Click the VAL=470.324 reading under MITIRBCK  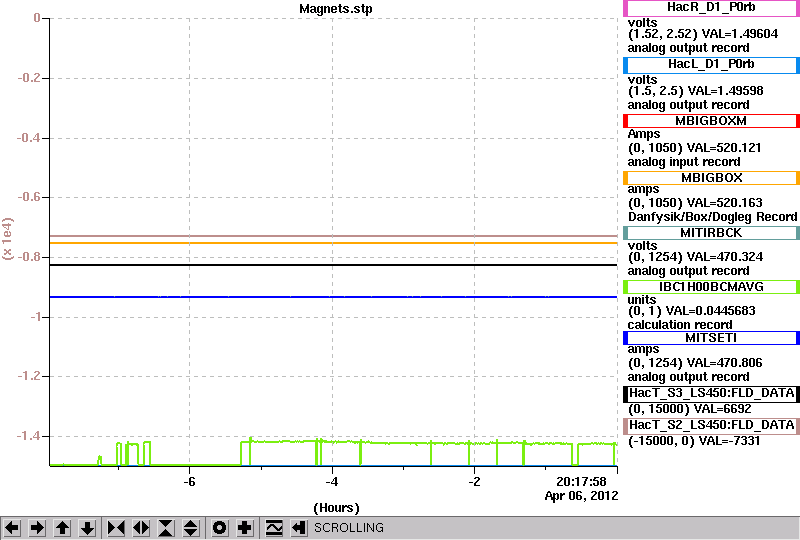(725, 257)
